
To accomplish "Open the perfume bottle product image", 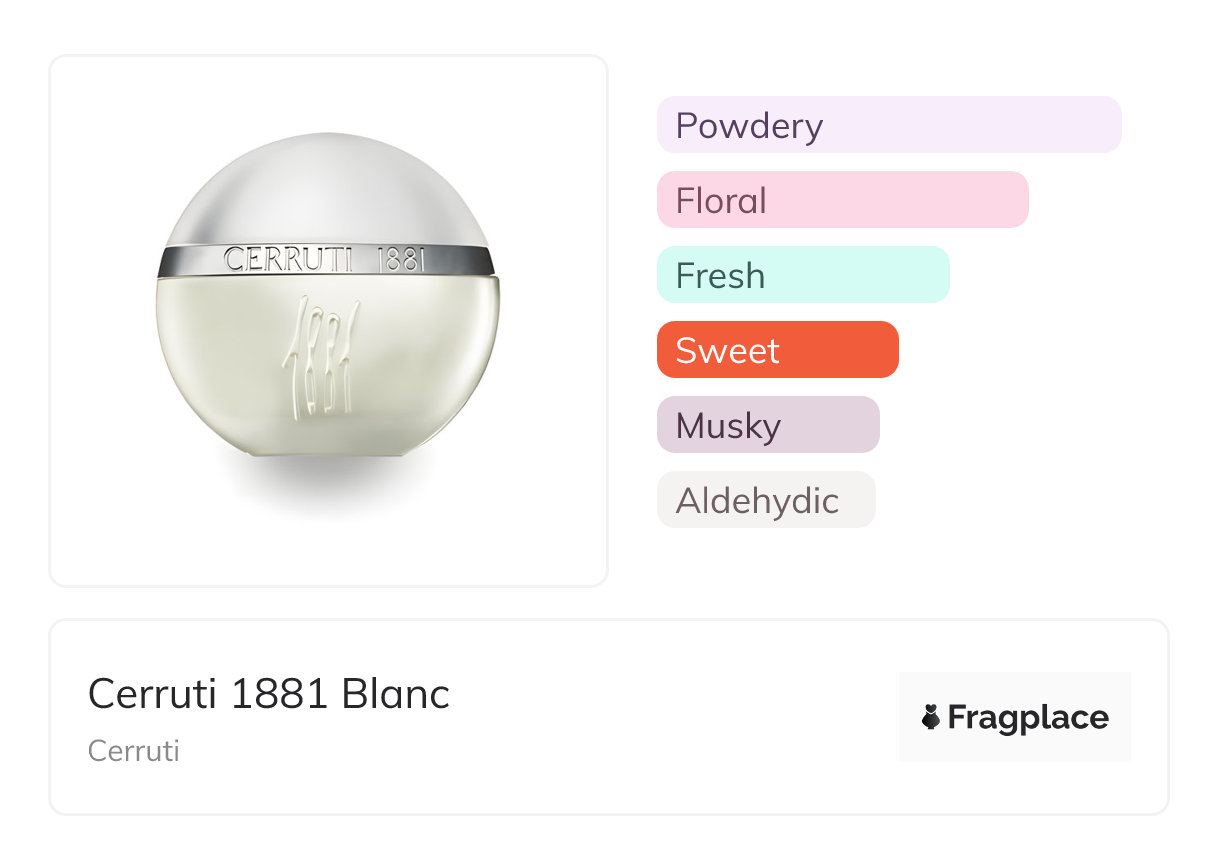I will click(x=328, y=320).
